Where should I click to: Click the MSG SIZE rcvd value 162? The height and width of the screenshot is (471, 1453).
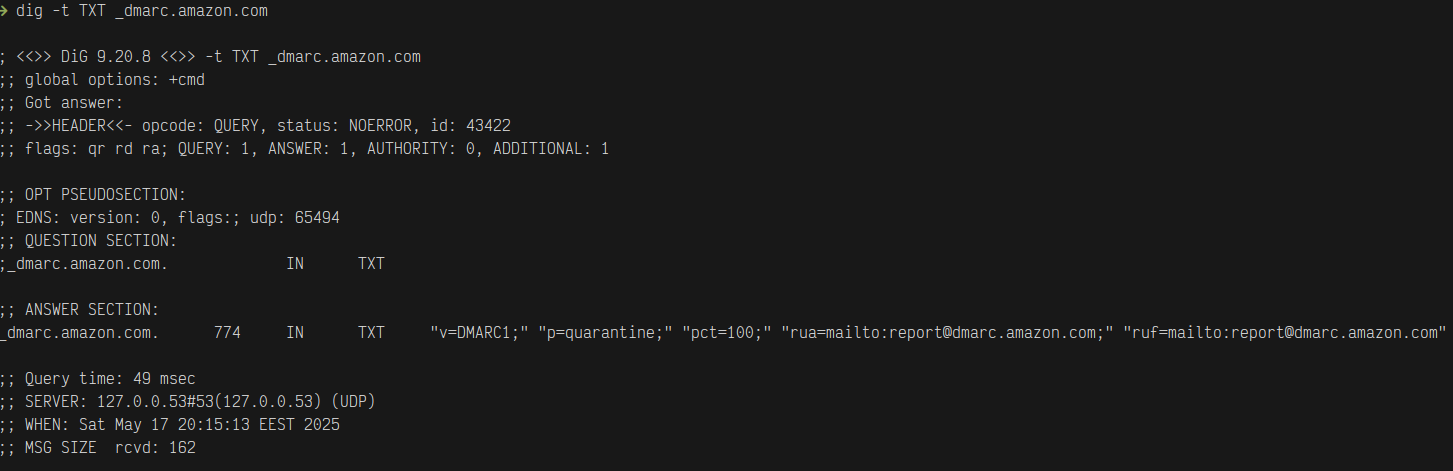(x=181, y=448)
